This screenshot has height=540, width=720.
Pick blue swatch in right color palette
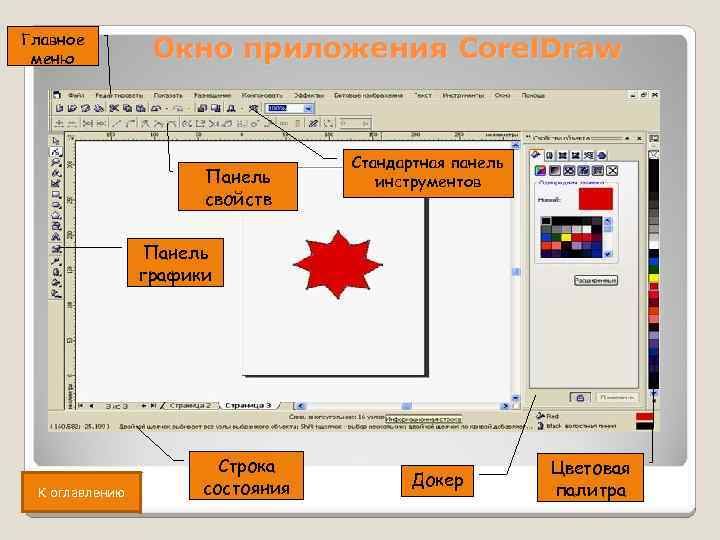pyautogui.click(x=653, y=261)
